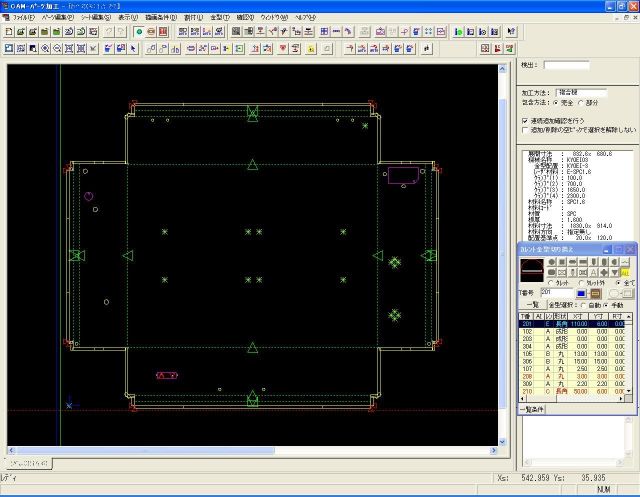The image size is (640, 497).
Task: Toggle 連続追加確認を行う checkbox
Action: 525,121
